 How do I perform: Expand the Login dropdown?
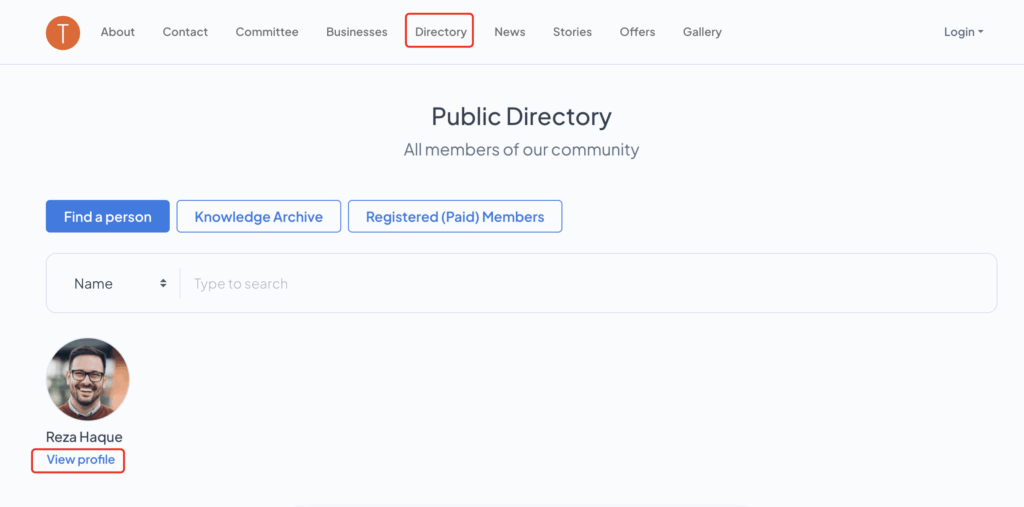coord(963,32)
